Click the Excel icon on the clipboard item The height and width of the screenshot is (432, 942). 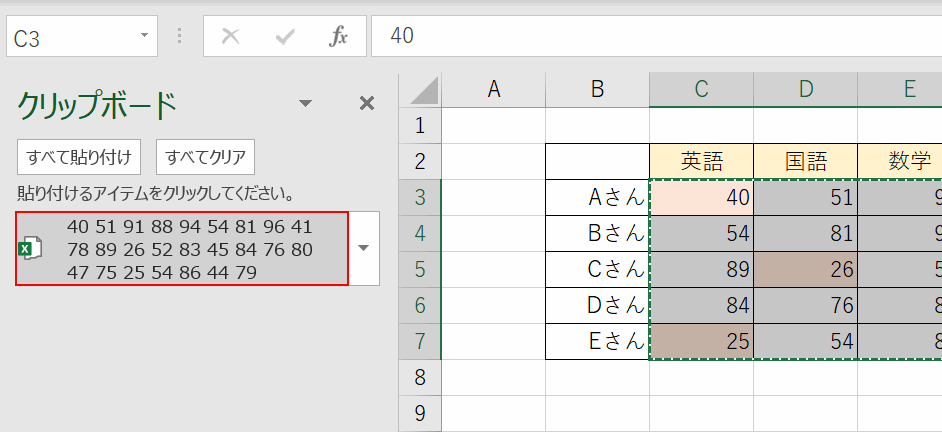point(31,249)
